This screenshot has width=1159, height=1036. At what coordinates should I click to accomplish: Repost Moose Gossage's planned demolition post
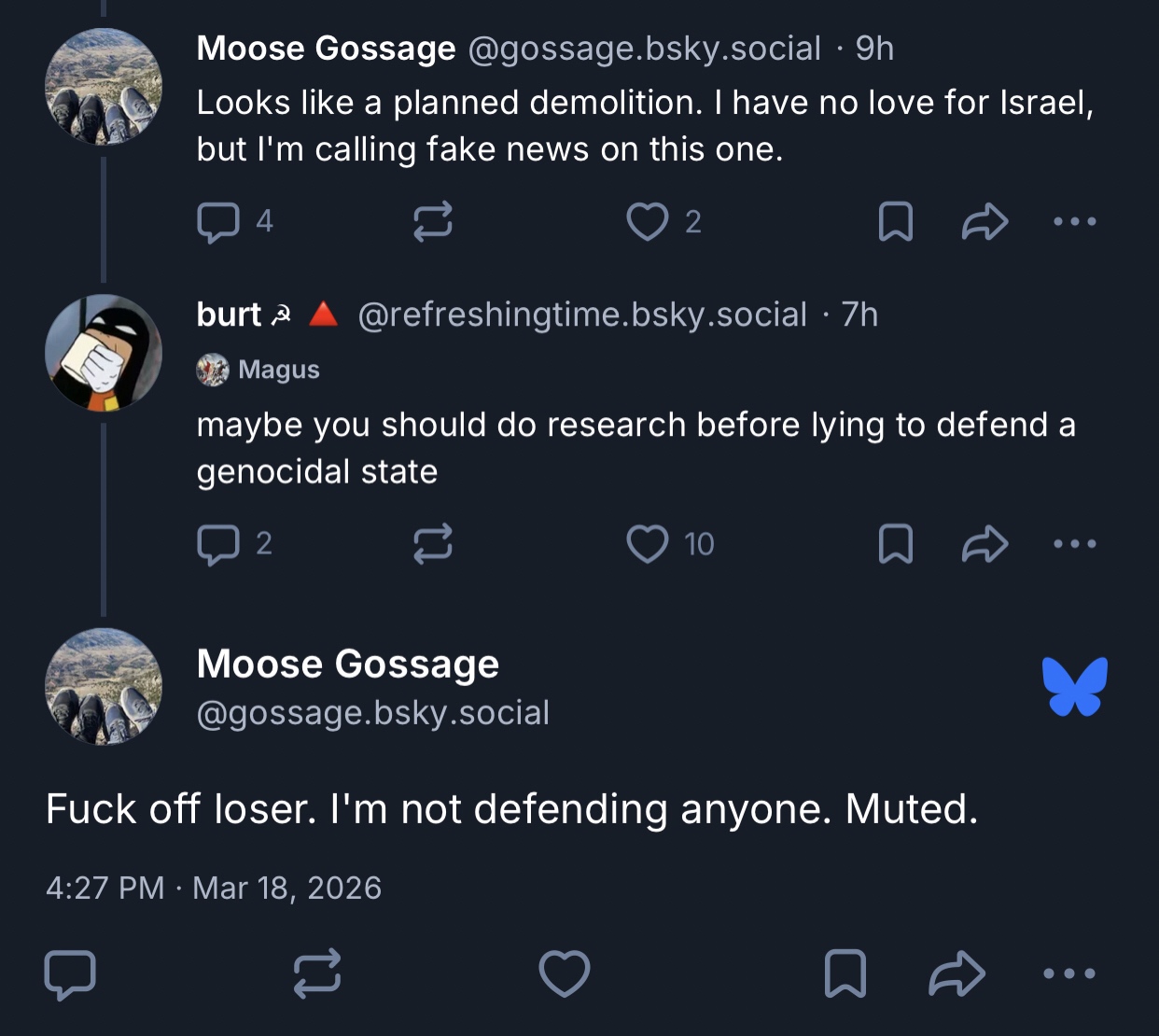coord(433,222)
